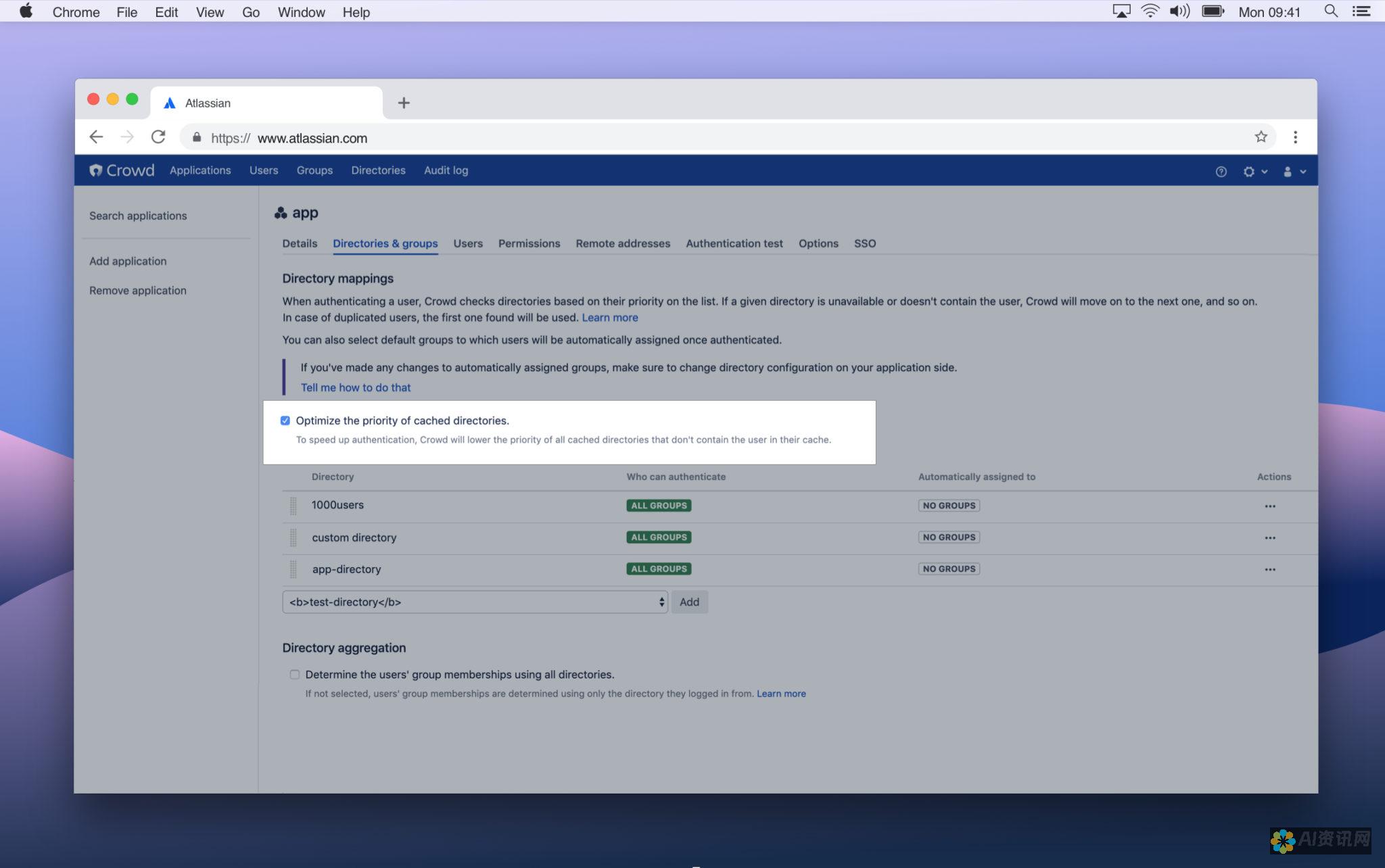Open the Applications menu in Crowd
Viewport: 1385px width, 868px height.
point(200,170)
